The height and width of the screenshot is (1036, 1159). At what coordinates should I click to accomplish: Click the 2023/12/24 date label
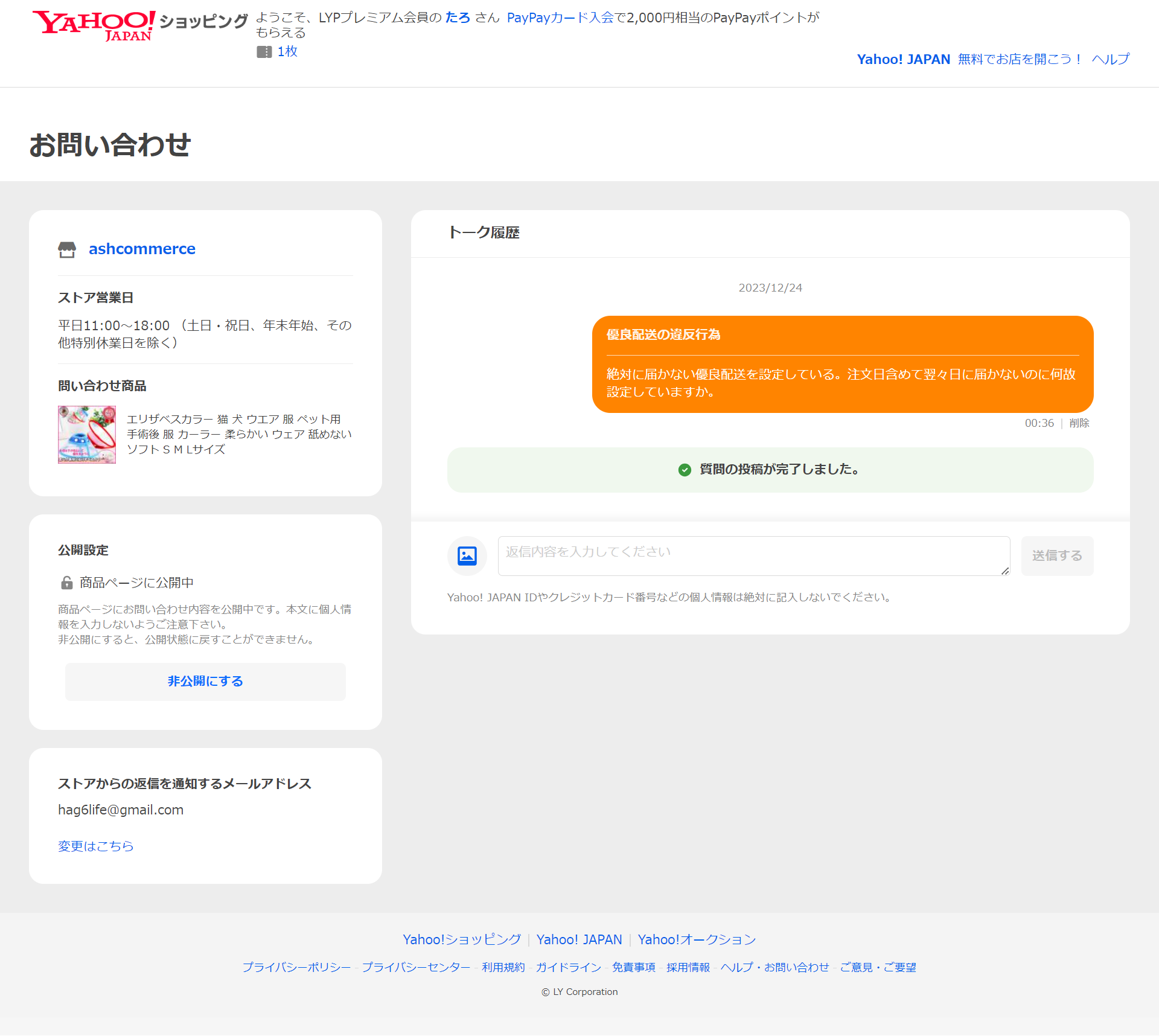point(770,288)
